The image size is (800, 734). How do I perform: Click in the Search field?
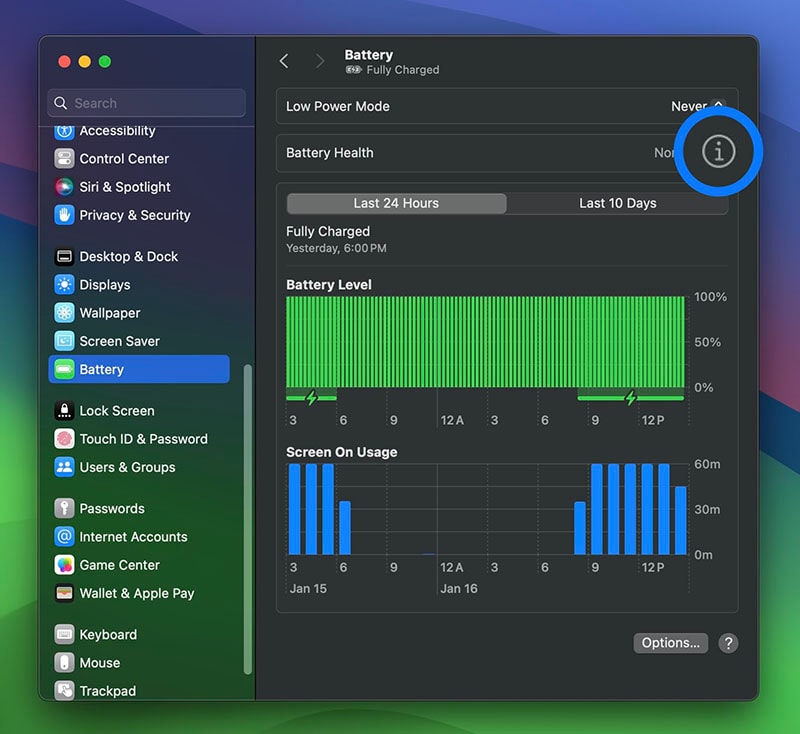(146, 103)
